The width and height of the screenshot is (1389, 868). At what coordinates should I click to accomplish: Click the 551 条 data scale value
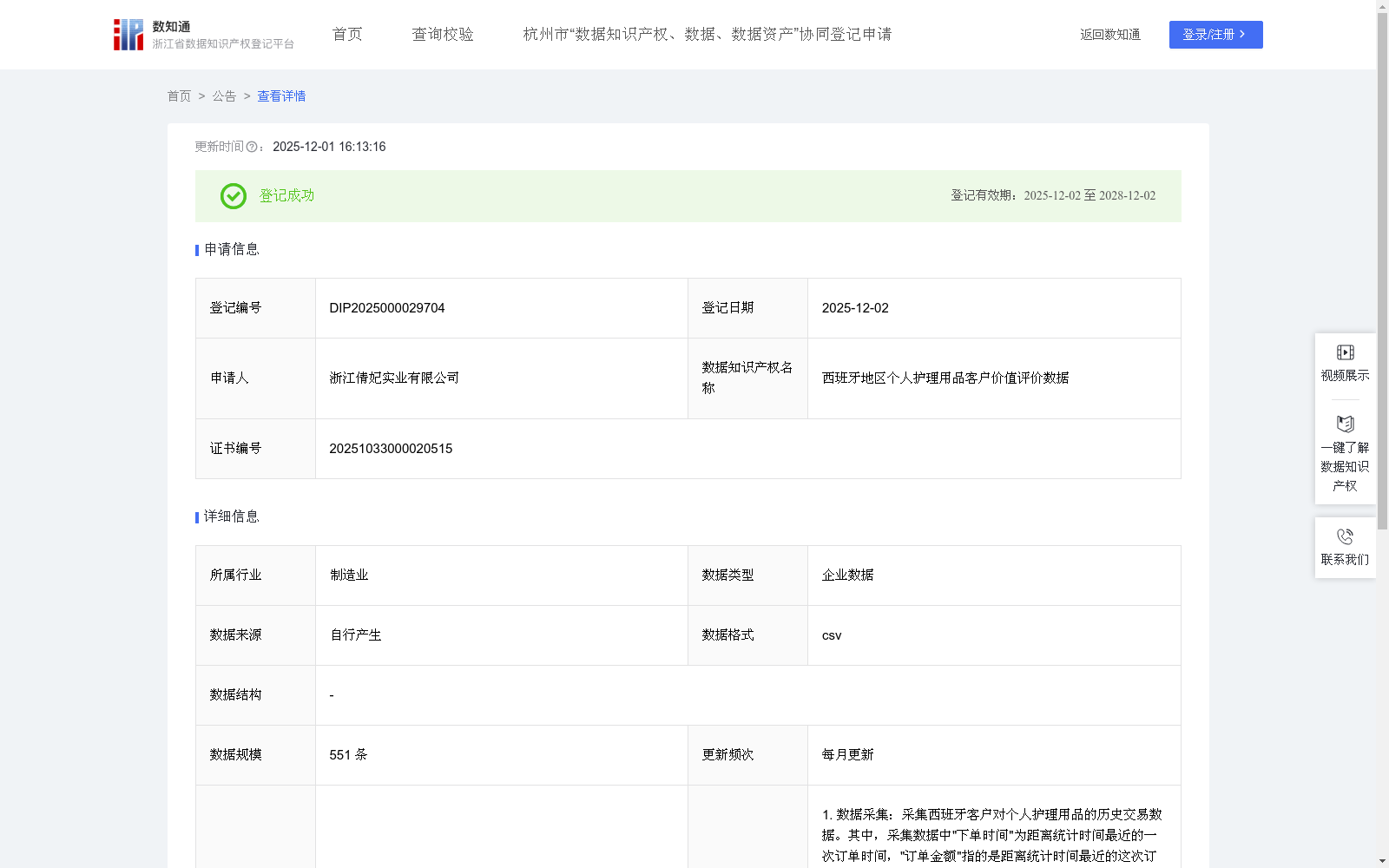[348, 755]
